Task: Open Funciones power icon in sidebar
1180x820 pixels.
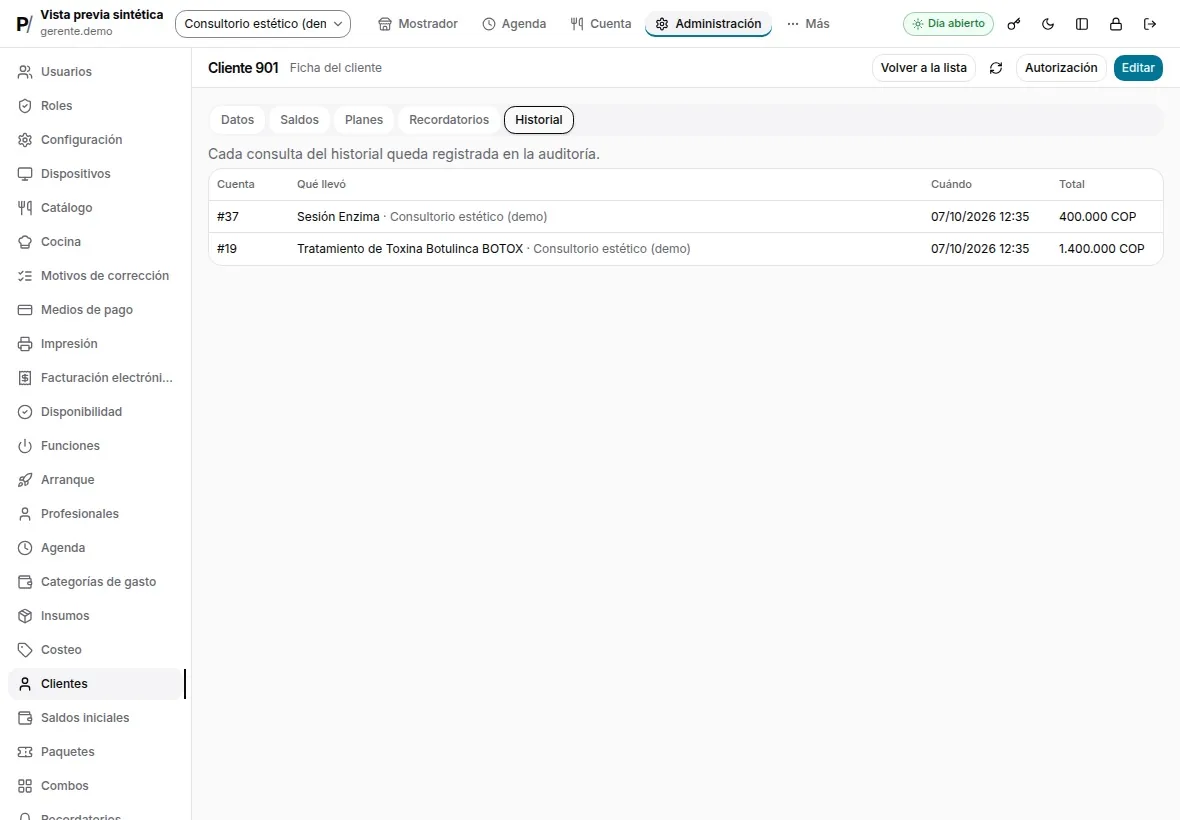Action: click(25, 446)
